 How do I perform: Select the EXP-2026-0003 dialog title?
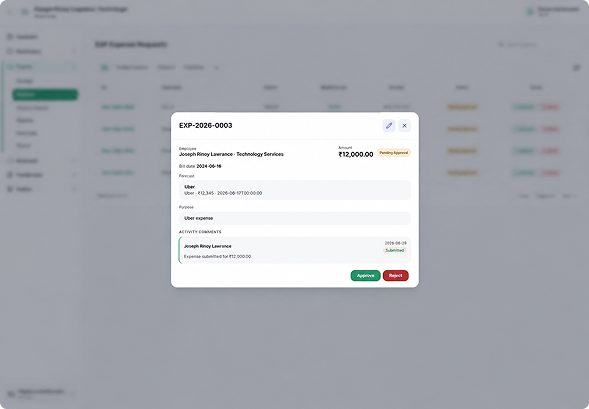point(205,125)
